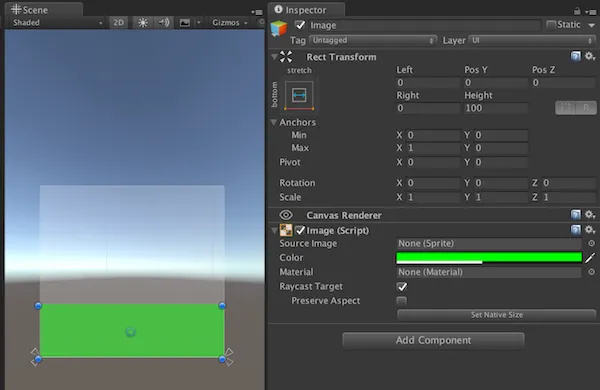Open the Static dropdown arrow
This screenshot has height=390, width=600.
[x=591, y=25]
